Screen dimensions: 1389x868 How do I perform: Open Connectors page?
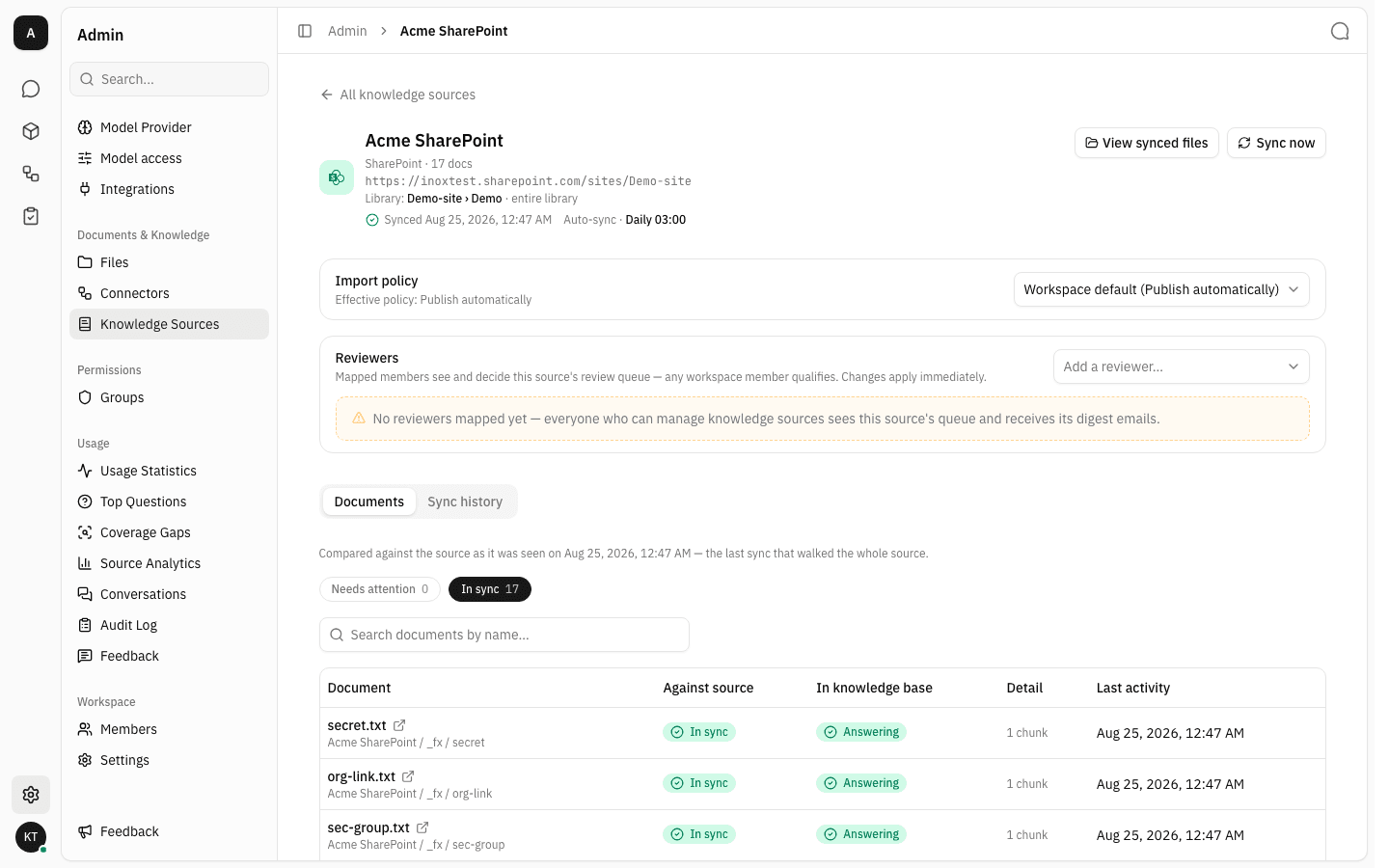169,293
